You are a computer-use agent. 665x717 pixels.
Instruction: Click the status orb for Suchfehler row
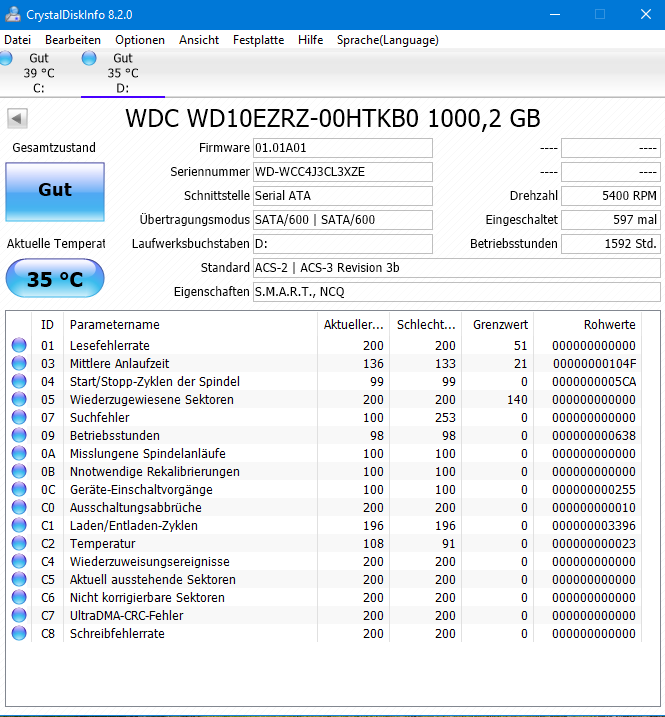[19, 417]
